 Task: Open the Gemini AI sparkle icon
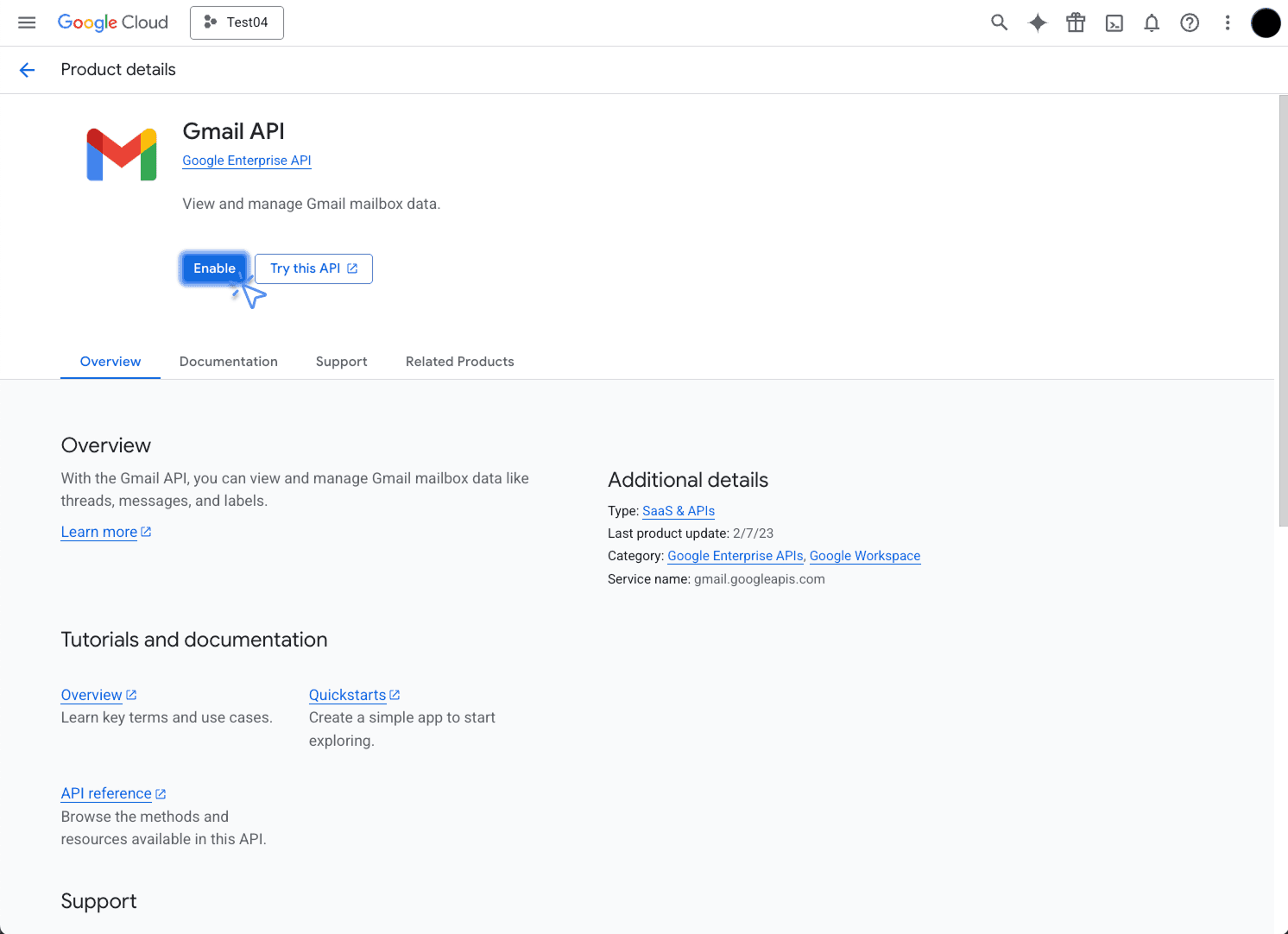[1038, 22]
